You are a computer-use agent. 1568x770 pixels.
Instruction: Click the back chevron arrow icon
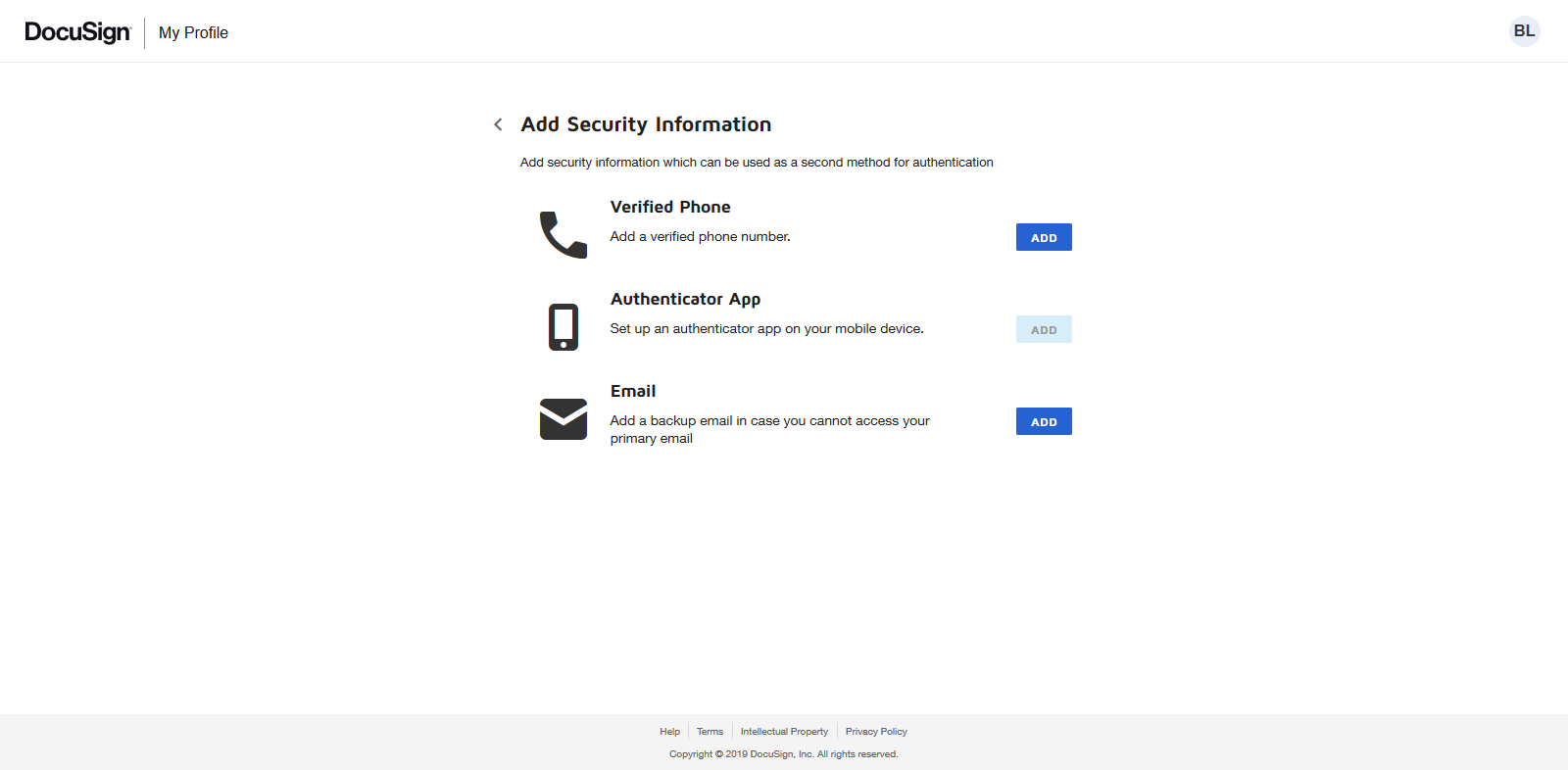[498, 124]
